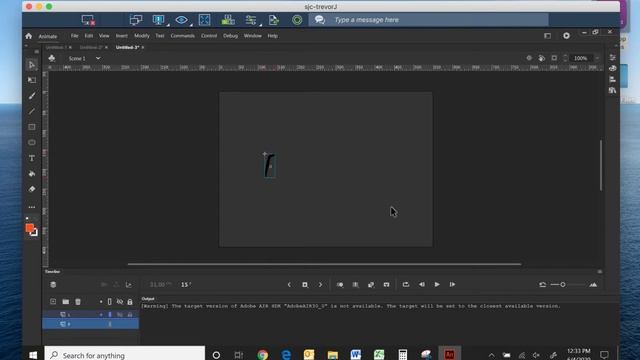This screenshot has height=360, width=640.
Task: Open the edit toolbar ellipsis menu
Action: pyautogui.click(x=32, y=207)
